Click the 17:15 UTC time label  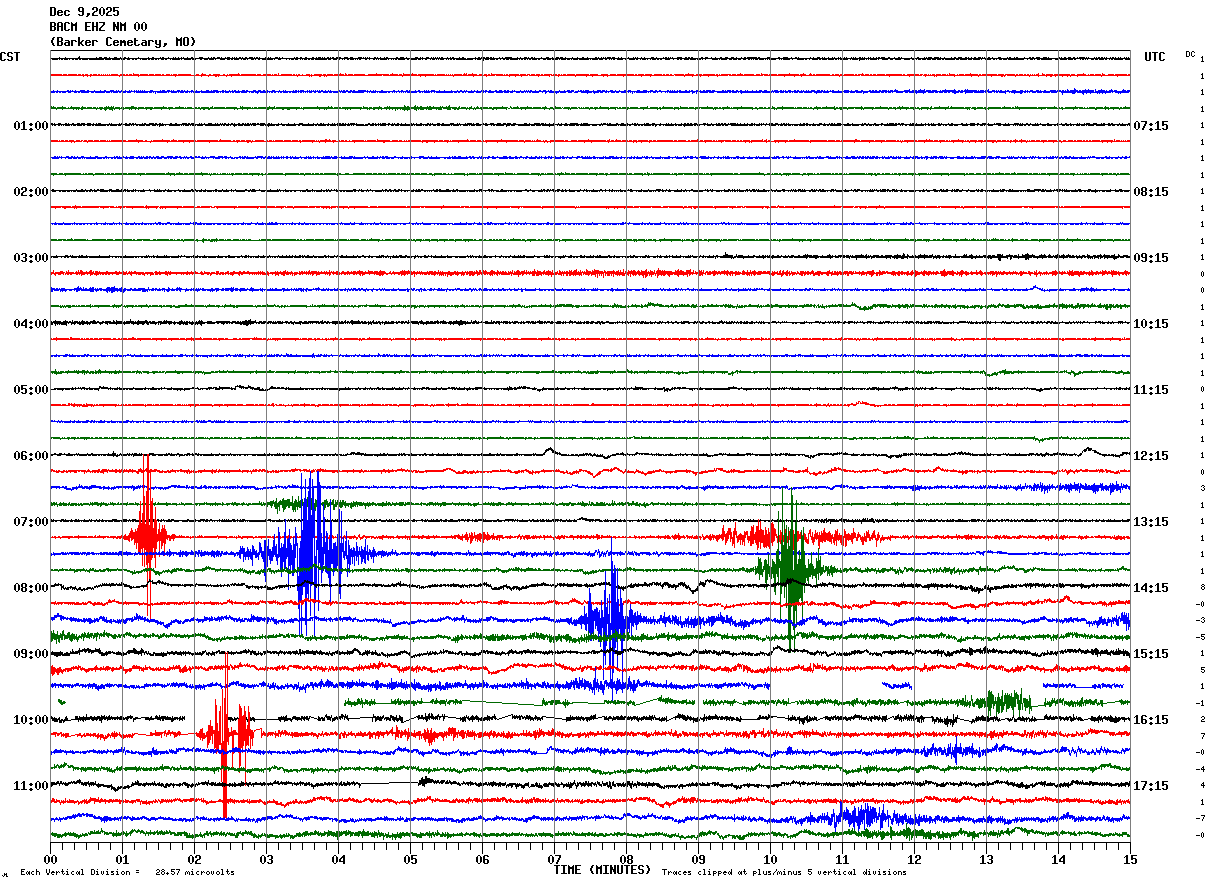(x=1150, y=786)
